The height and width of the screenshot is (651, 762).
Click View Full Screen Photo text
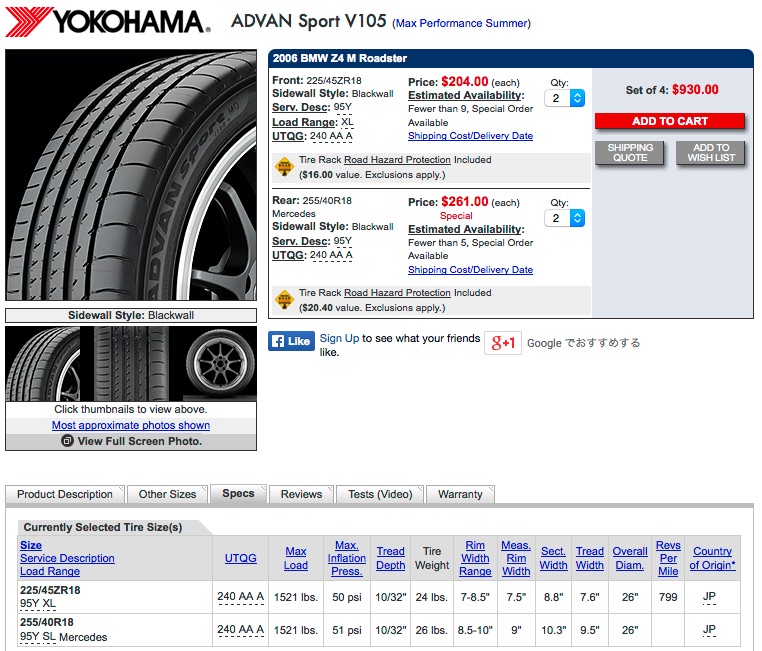pyautogui.click(x=139, y=441)
